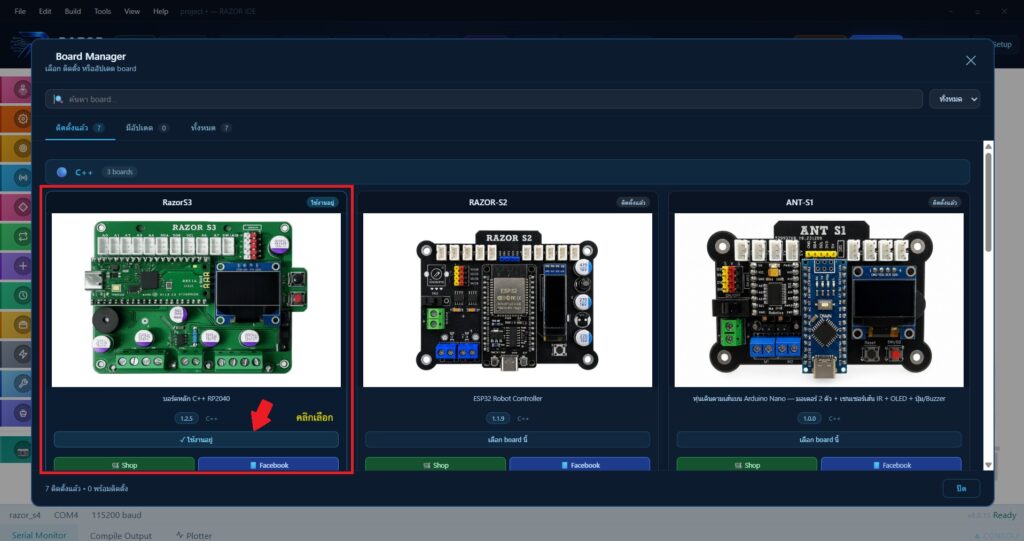Open the View menu
Screen dimensions: 1024x541
(132, 11)
